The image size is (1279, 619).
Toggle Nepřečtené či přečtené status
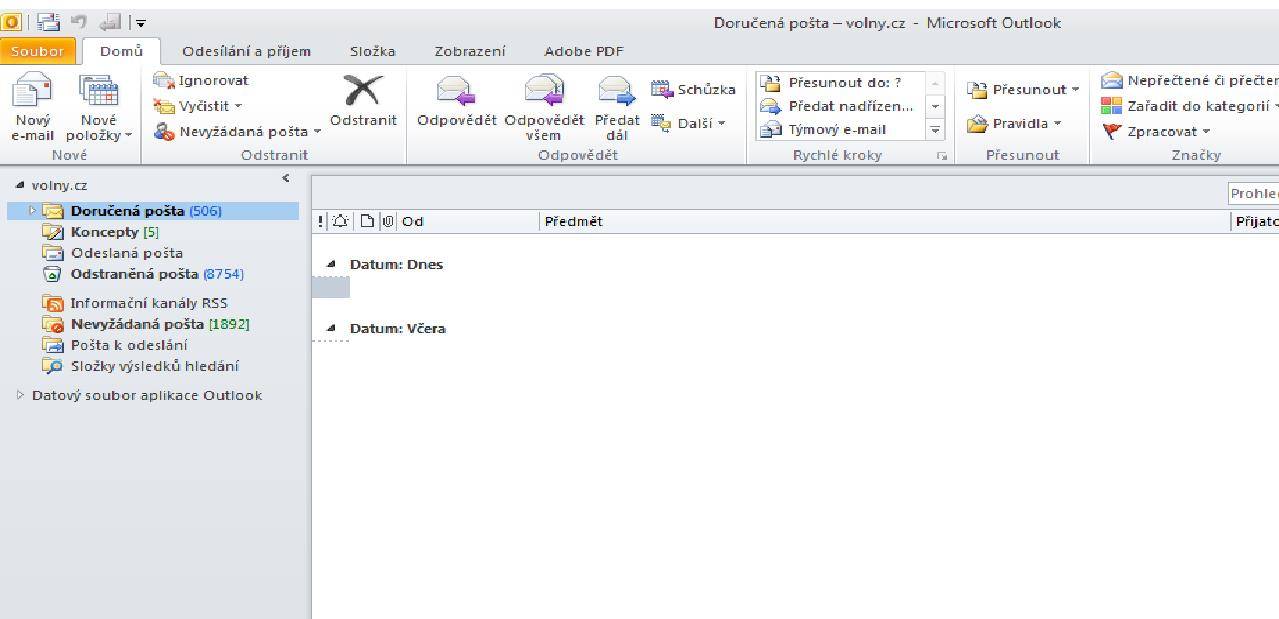click(1189, 81)
